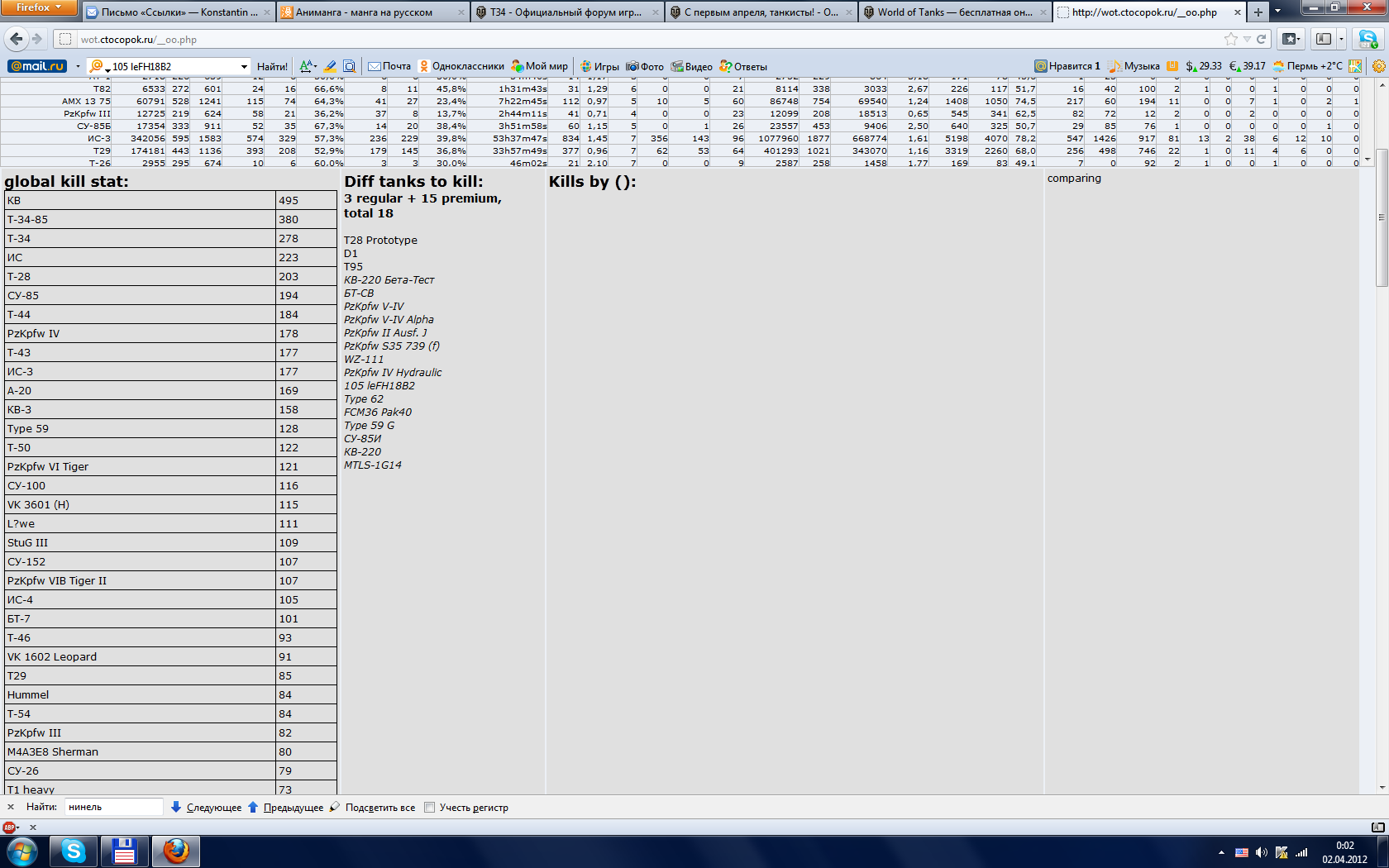Bookmark this page with the star icon
The width and height of the screenshot is (1389, 868).
pos(1231,39)
